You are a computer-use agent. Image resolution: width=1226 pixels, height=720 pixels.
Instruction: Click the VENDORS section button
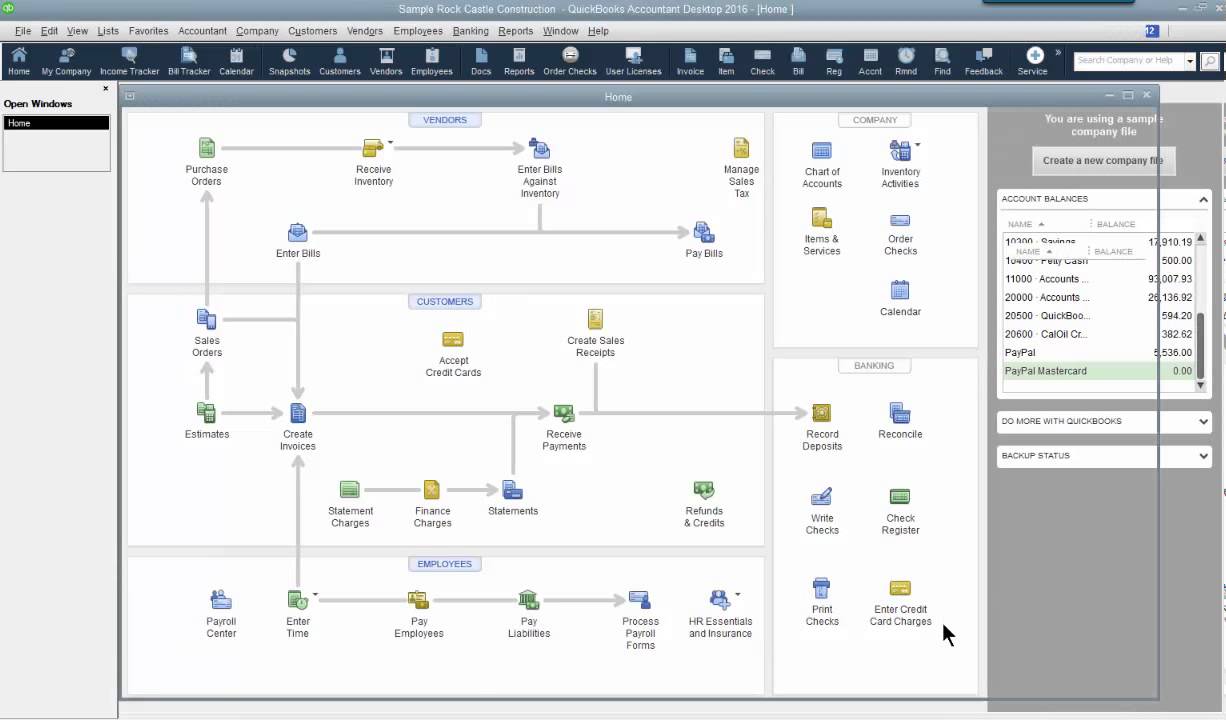click(445, 120)
